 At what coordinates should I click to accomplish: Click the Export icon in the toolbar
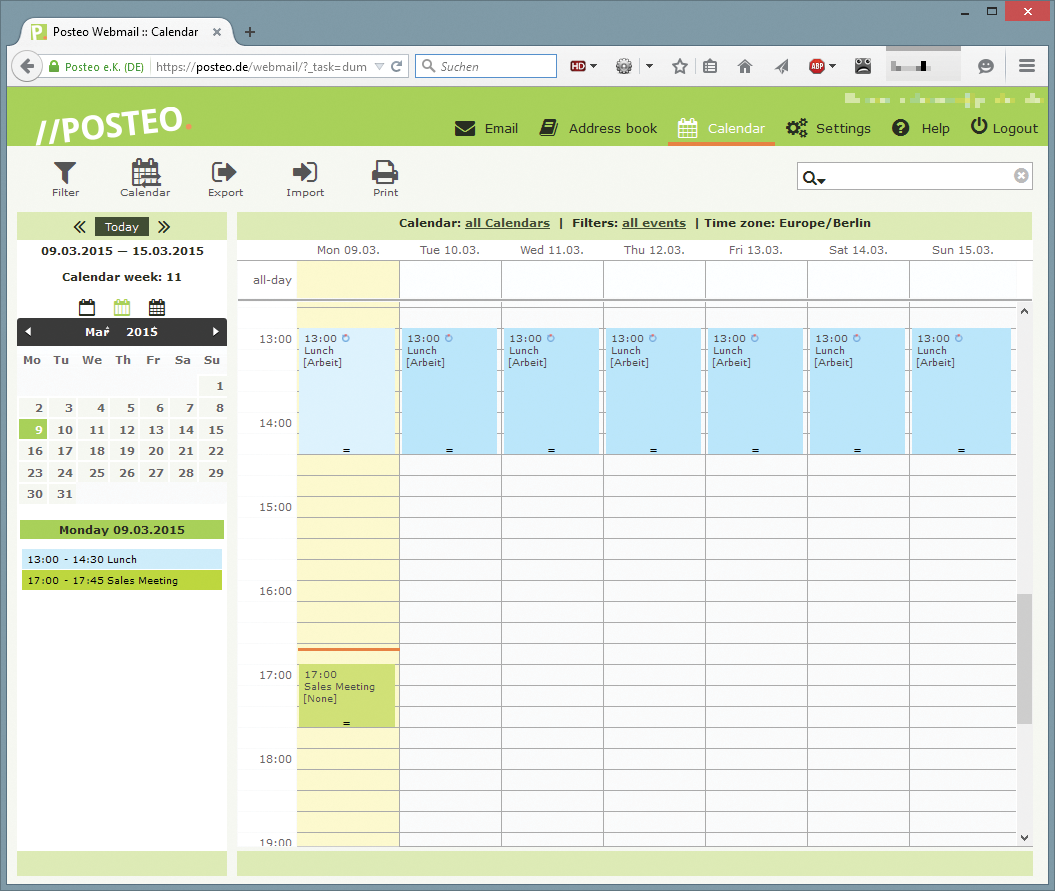[225, 178]
